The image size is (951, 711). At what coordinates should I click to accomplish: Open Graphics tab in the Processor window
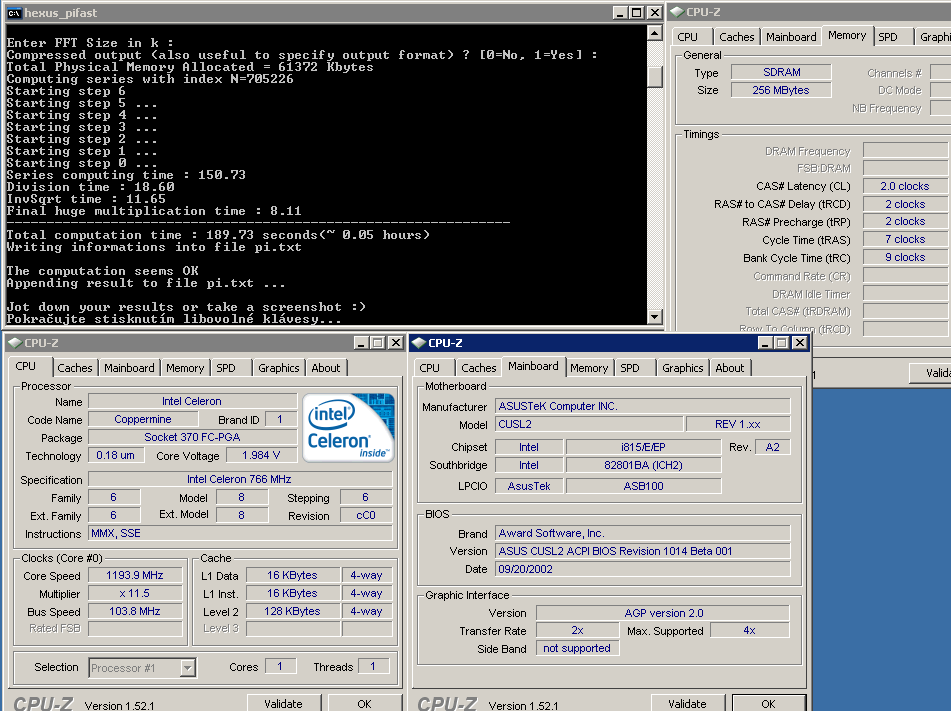[x=278, y=368]
